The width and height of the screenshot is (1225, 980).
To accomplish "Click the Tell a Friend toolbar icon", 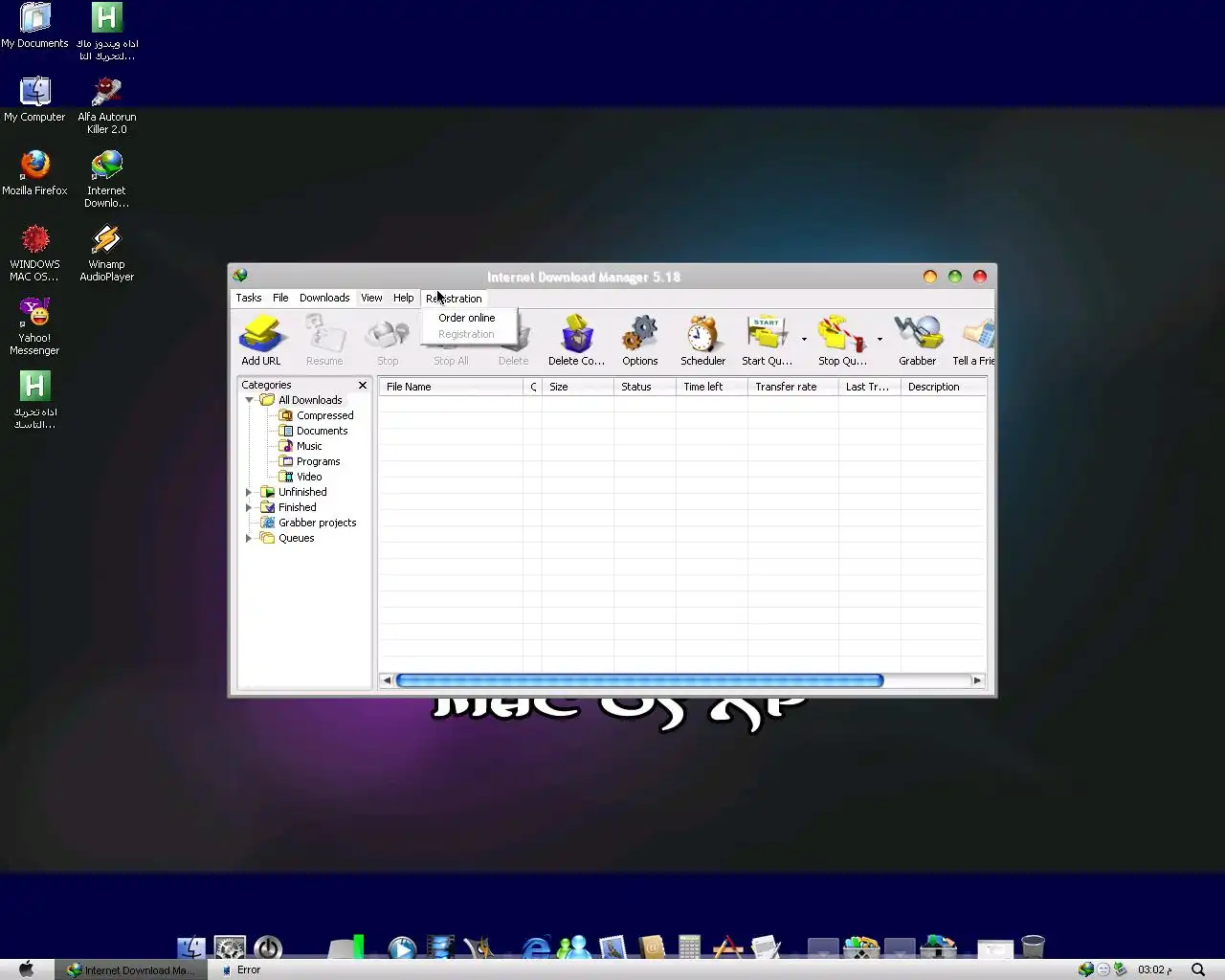I will pos(973,341).
